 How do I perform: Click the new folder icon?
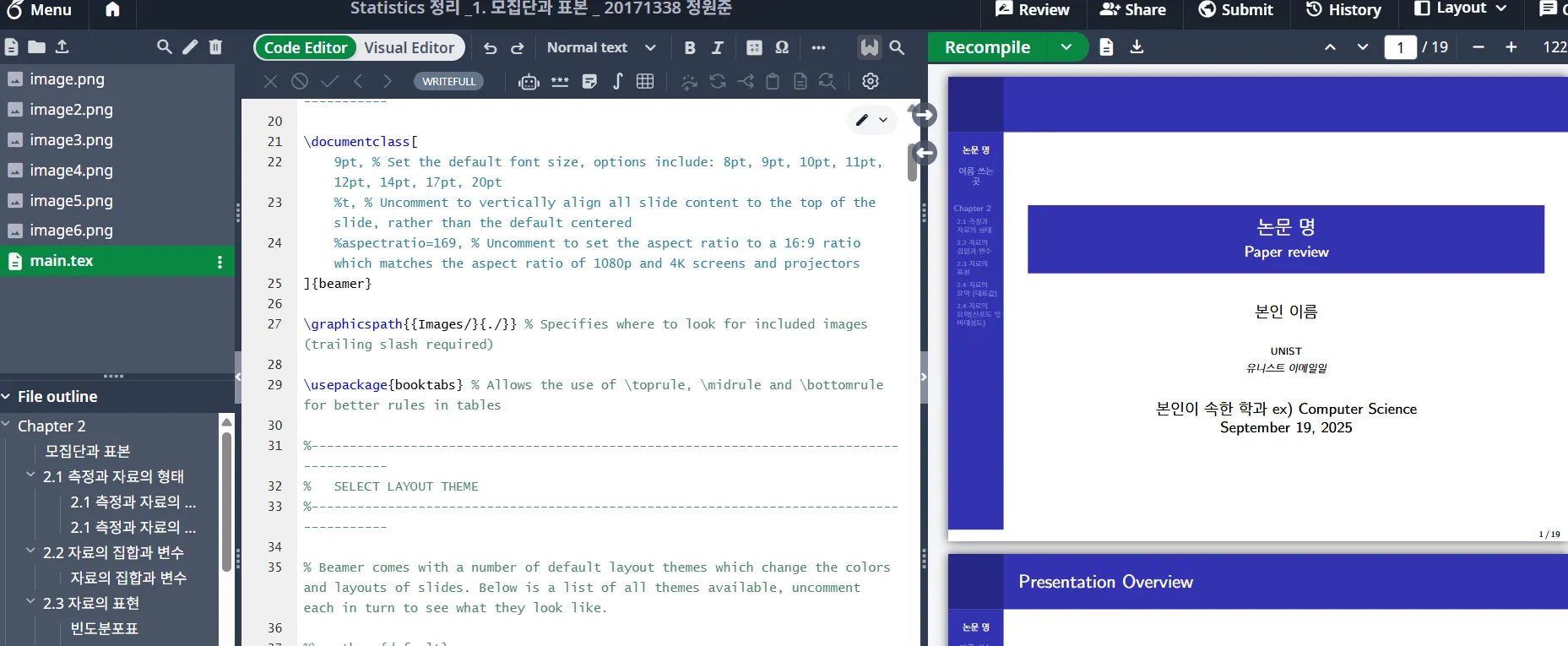pos(36,47)
